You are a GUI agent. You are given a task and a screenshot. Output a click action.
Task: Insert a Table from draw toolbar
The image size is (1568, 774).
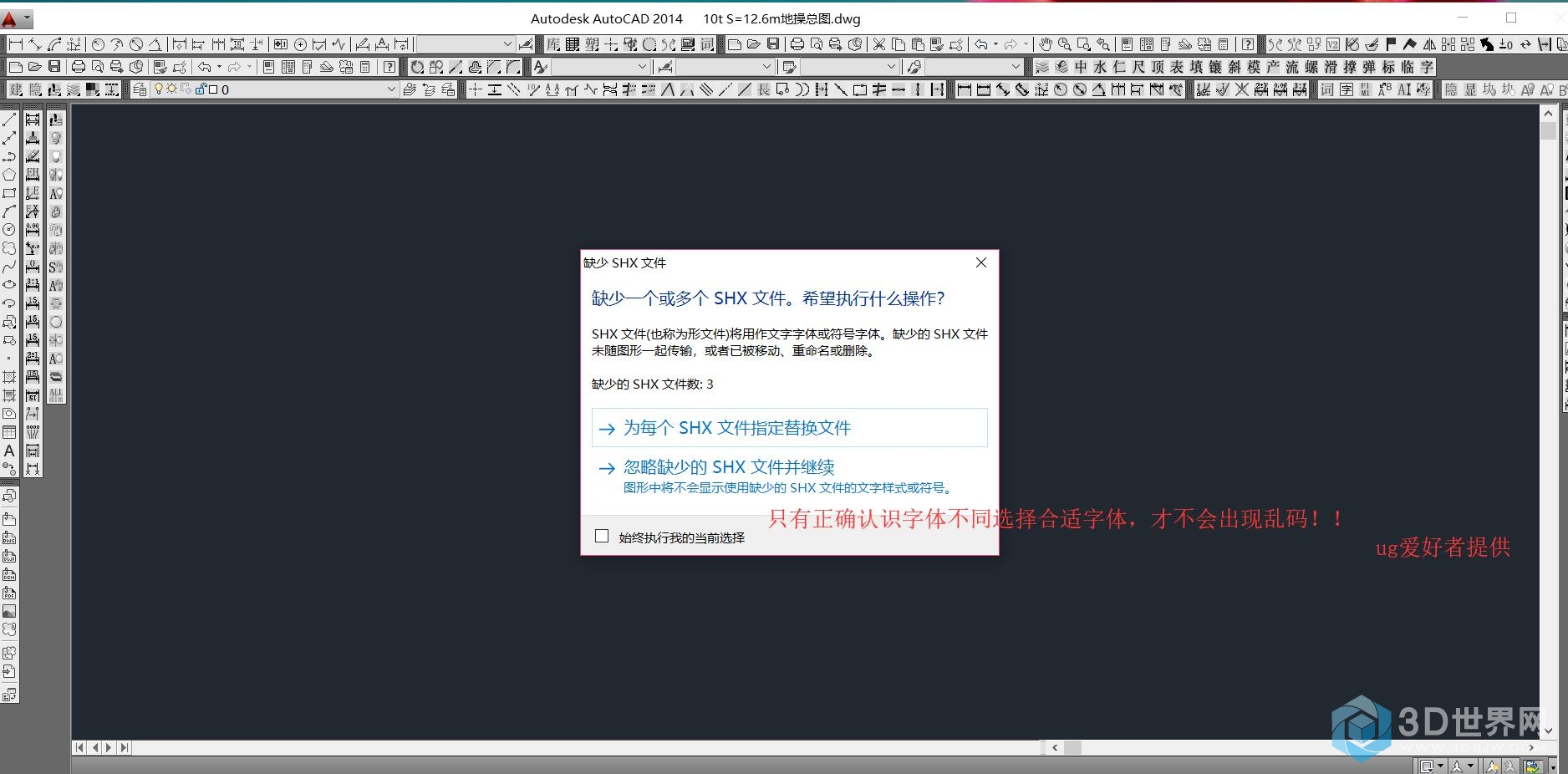[x=9, y=432]
